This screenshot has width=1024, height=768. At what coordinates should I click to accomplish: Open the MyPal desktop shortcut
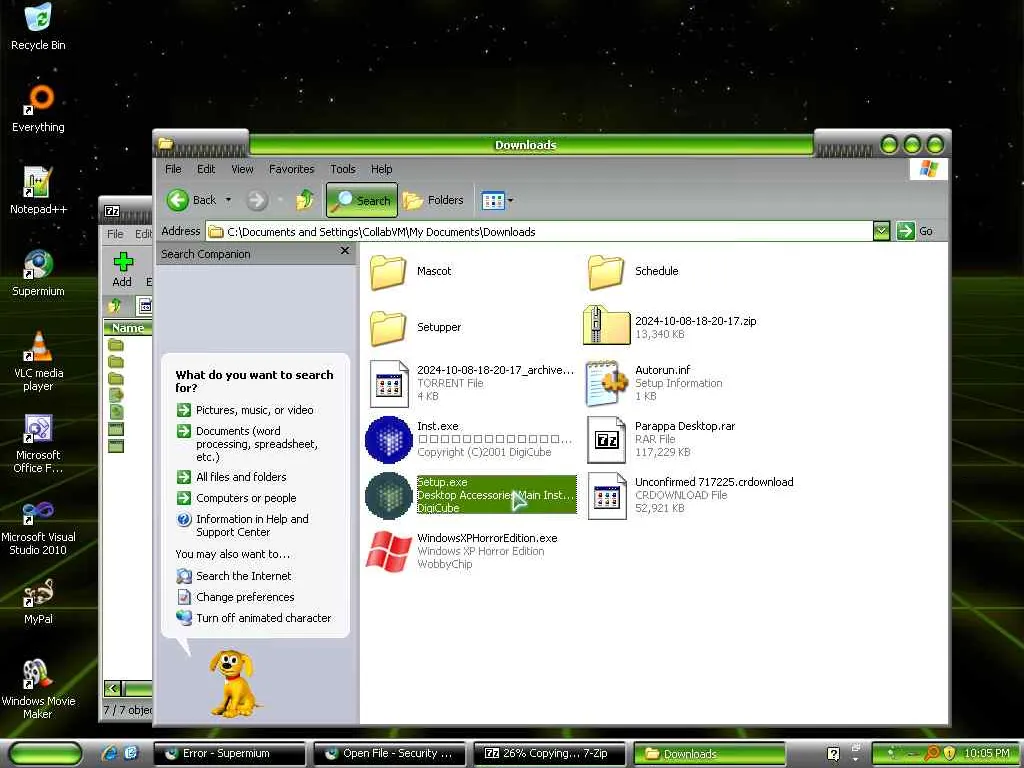[x=38, y=601]
